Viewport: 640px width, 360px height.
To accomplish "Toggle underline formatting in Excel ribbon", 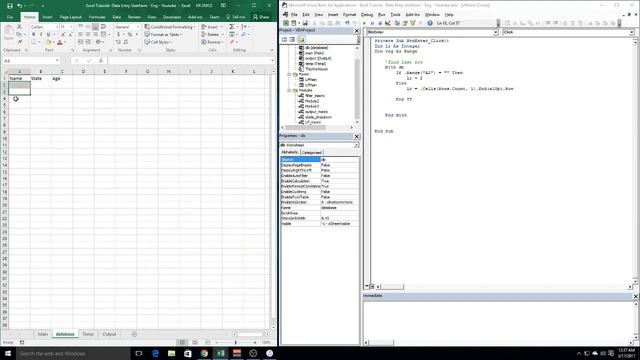I will tap(48, 35).
